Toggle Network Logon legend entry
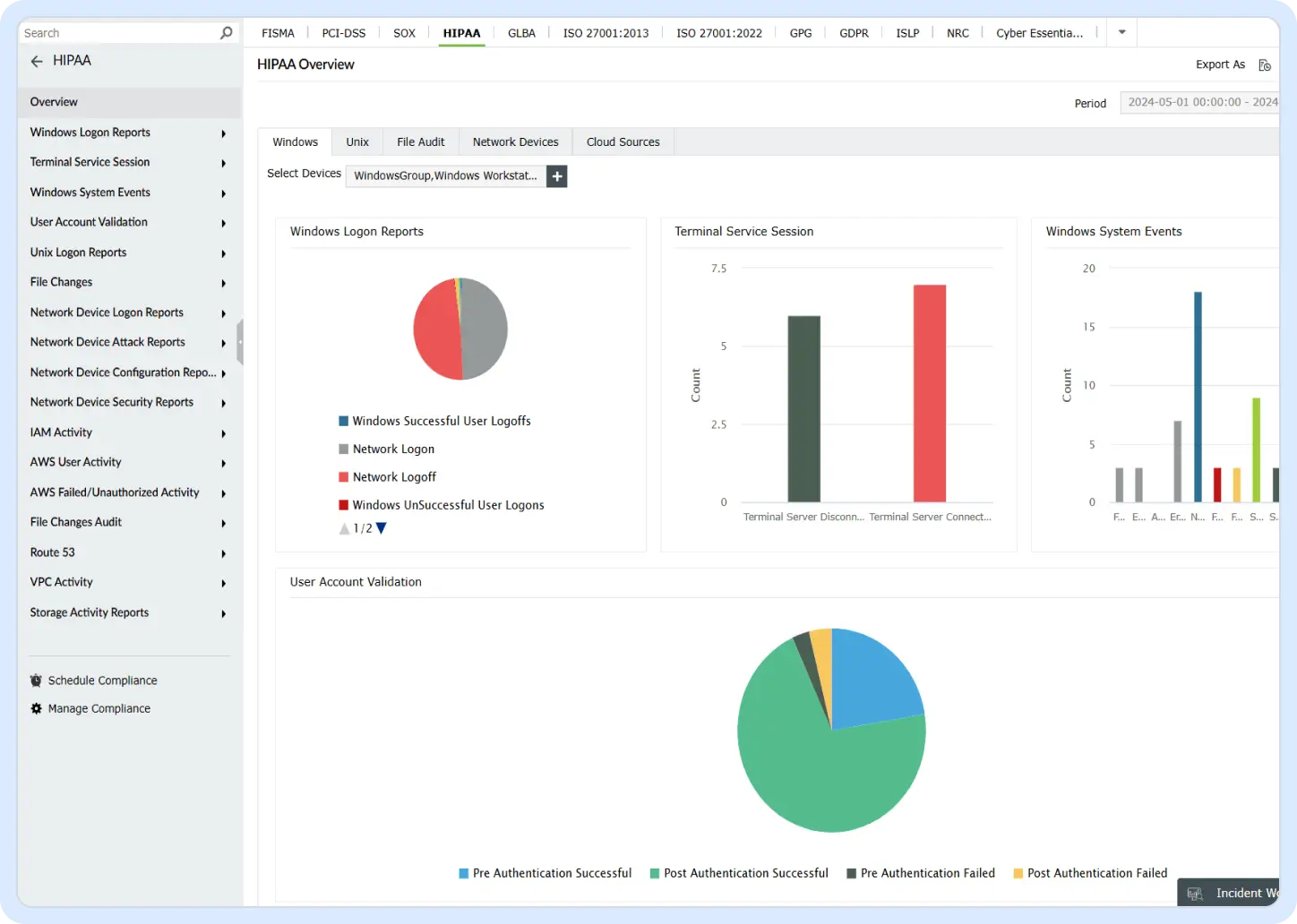 [386, 449]
